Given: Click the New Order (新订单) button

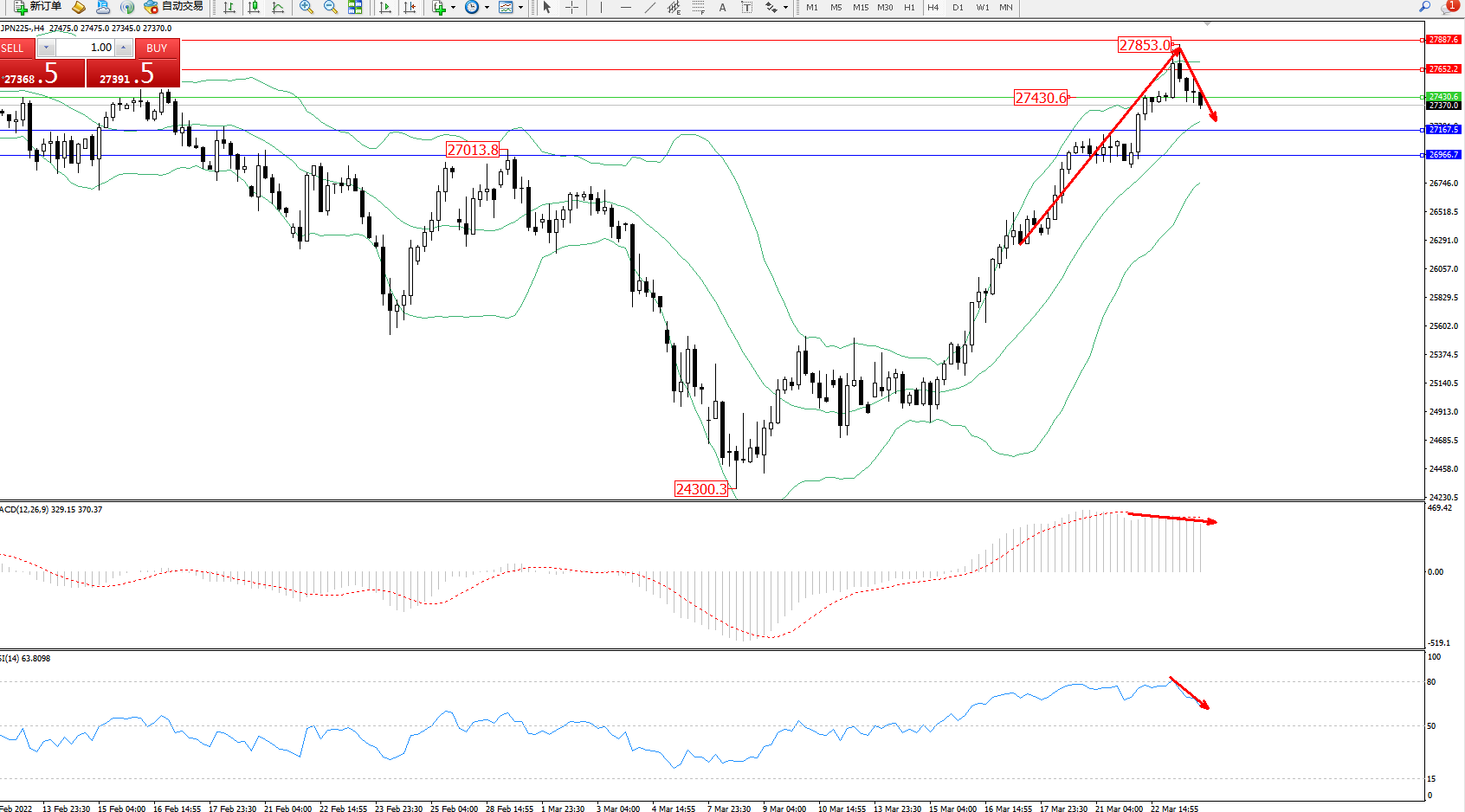Looking at the screenshot, I should pyautogui.click(x=38, y=7).
